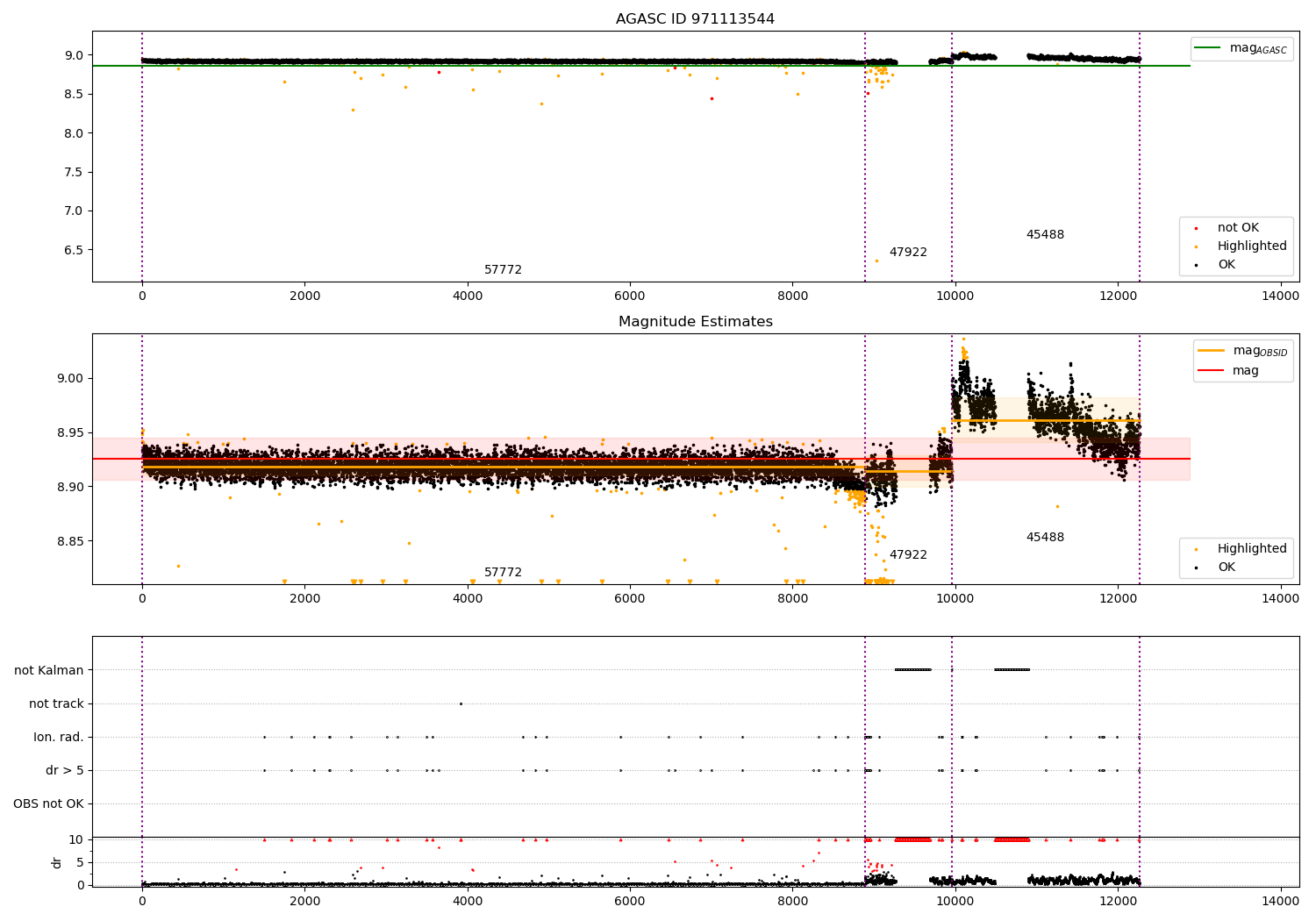Click the orange outlier point near 6.4 magnitude

click(876, 261)
